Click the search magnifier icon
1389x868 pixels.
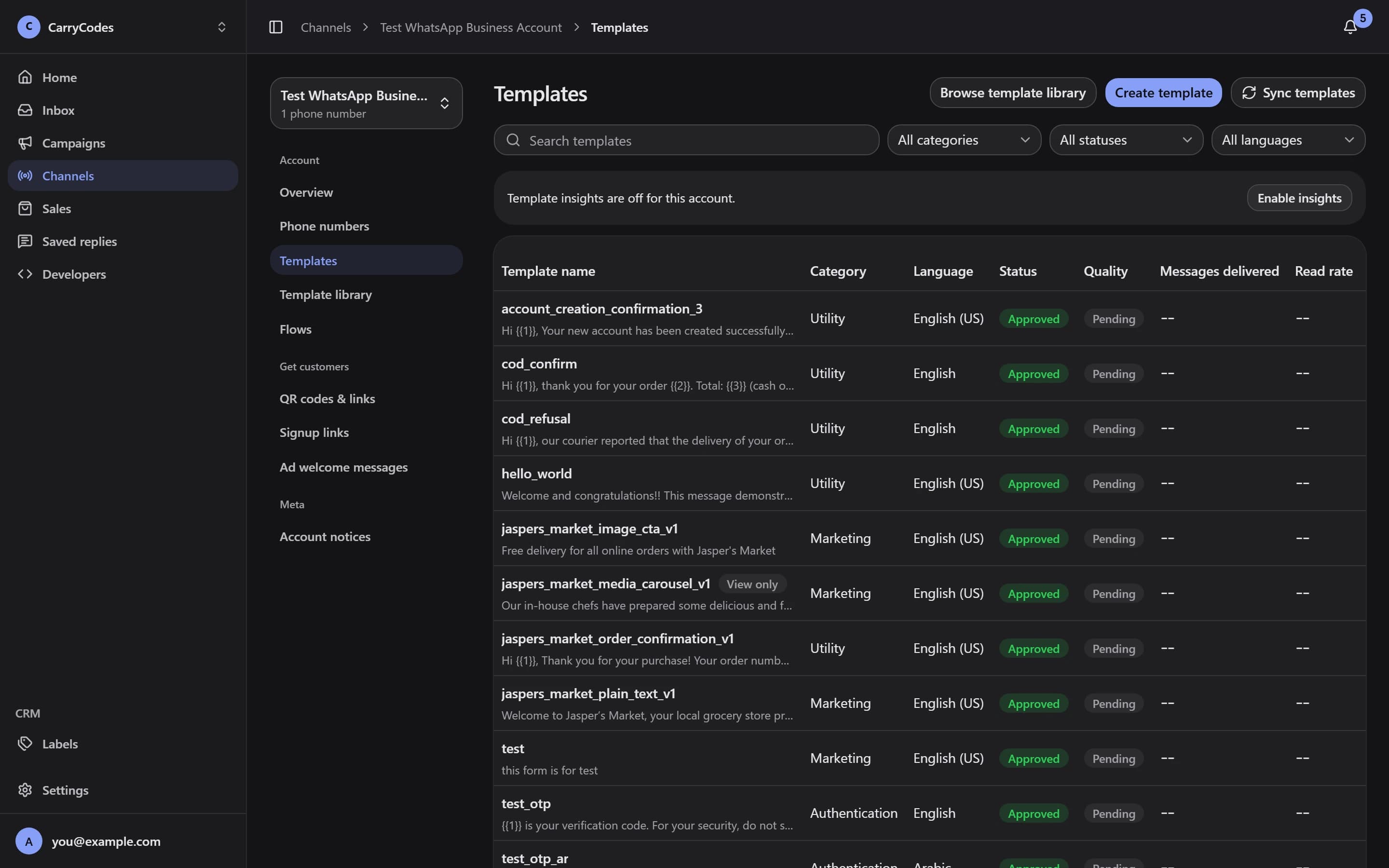(x=513, y=140)
